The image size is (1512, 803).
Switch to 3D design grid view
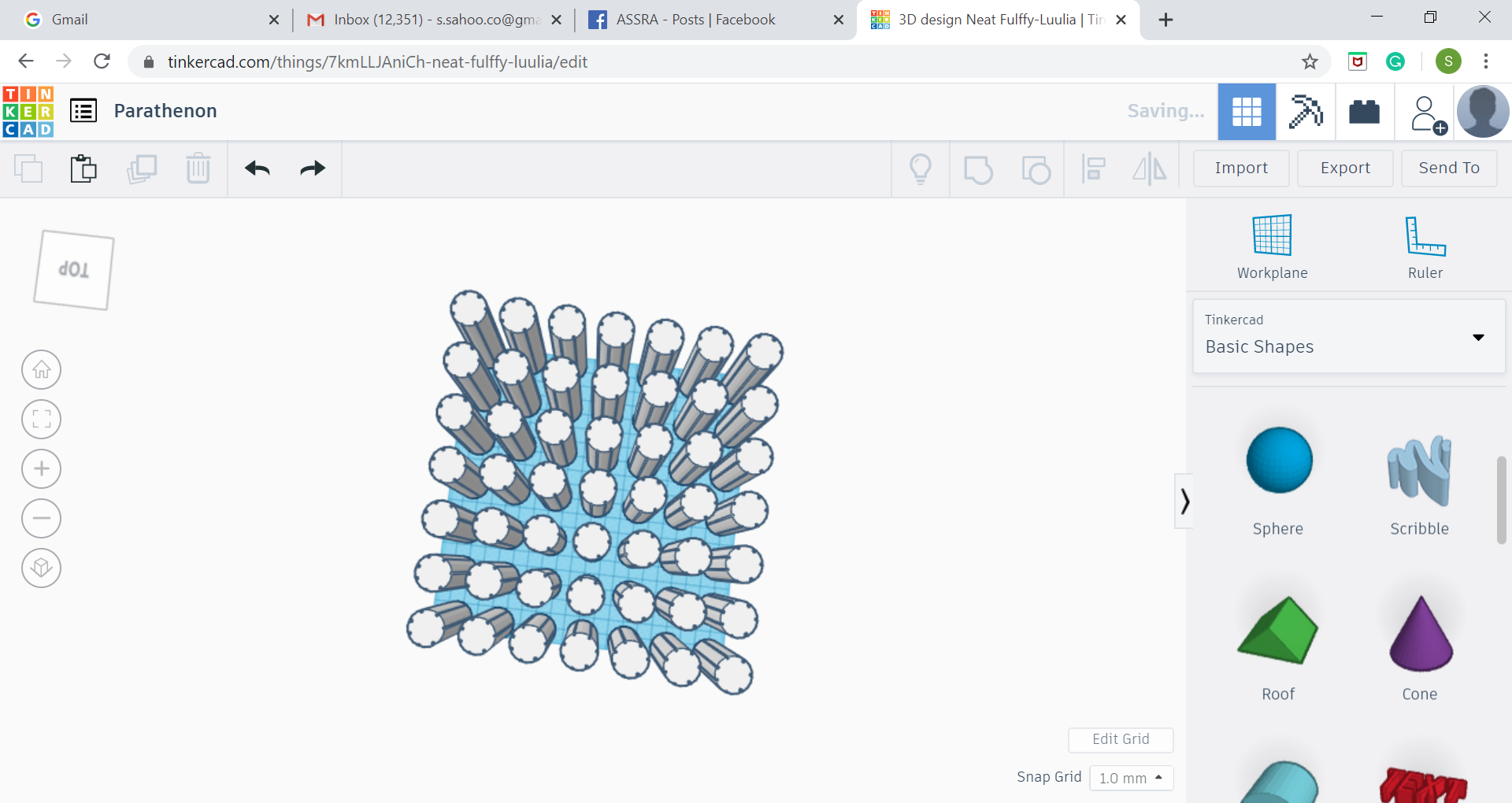1247,112
